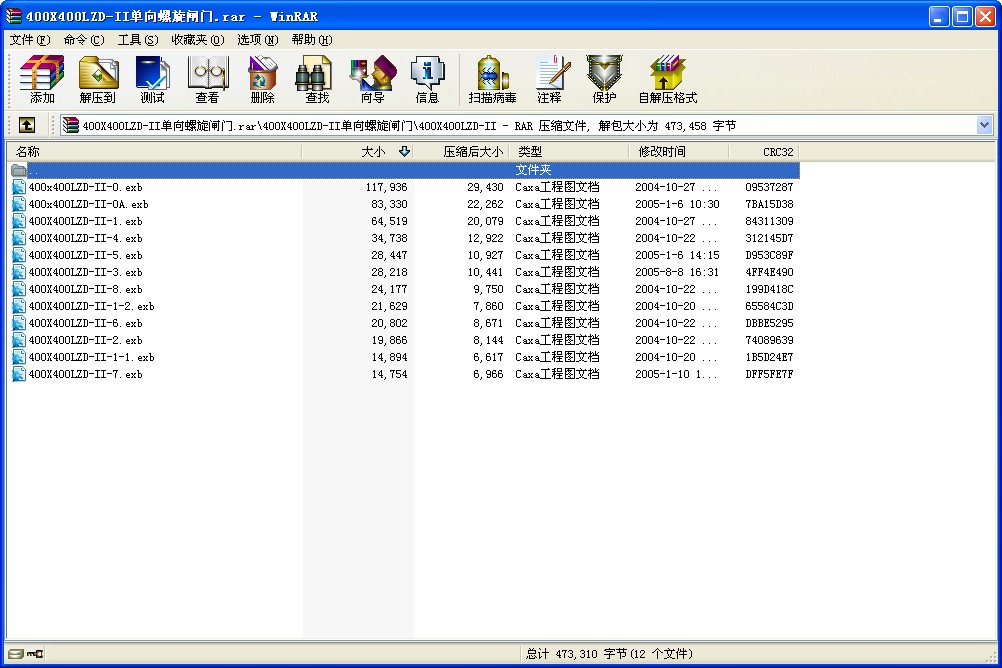Click the Test (测试) archive icon
The image size is (1002, 668).
[x=152, y=79]
